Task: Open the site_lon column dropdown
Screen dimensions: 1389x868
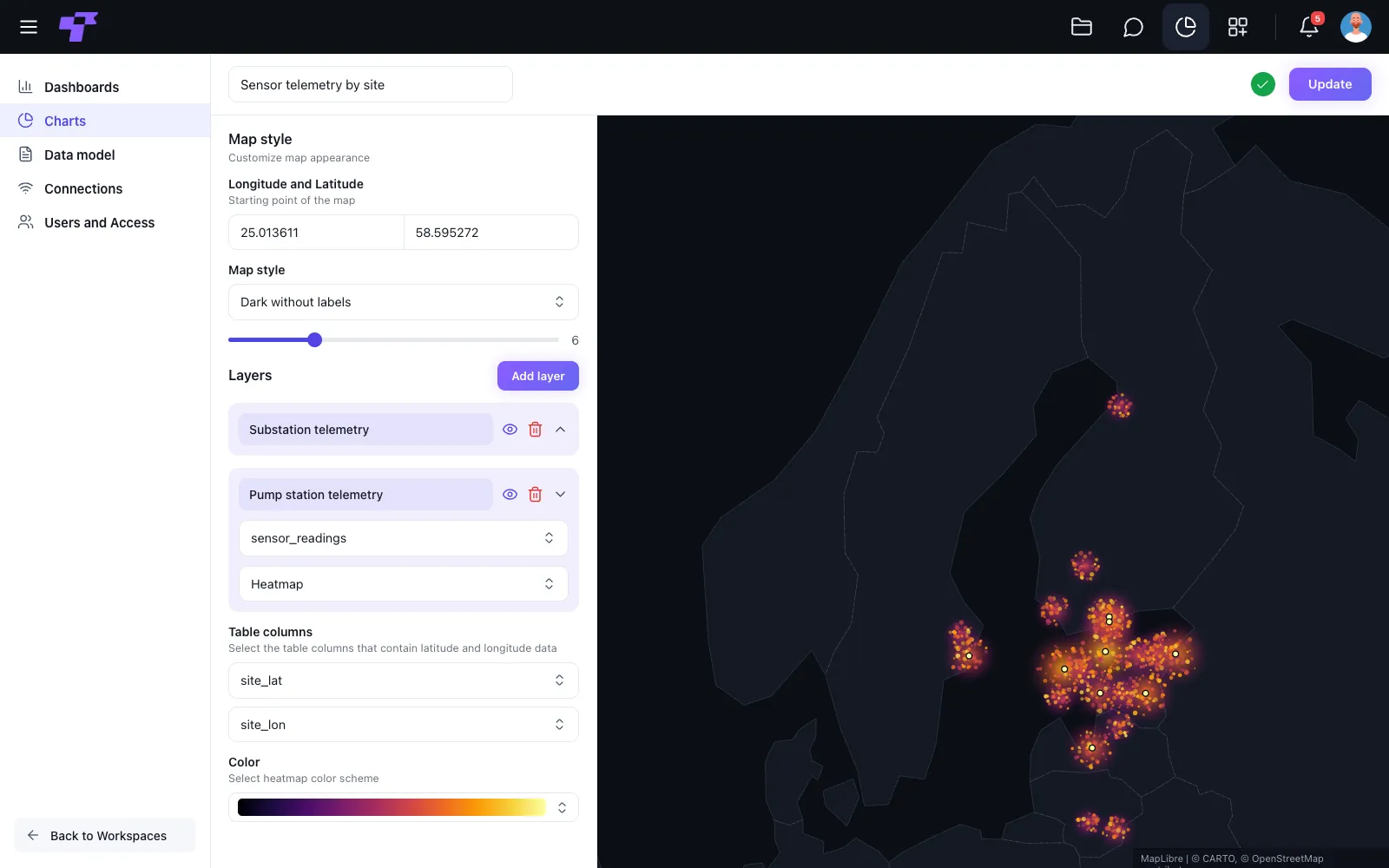Action: point(404,725)
